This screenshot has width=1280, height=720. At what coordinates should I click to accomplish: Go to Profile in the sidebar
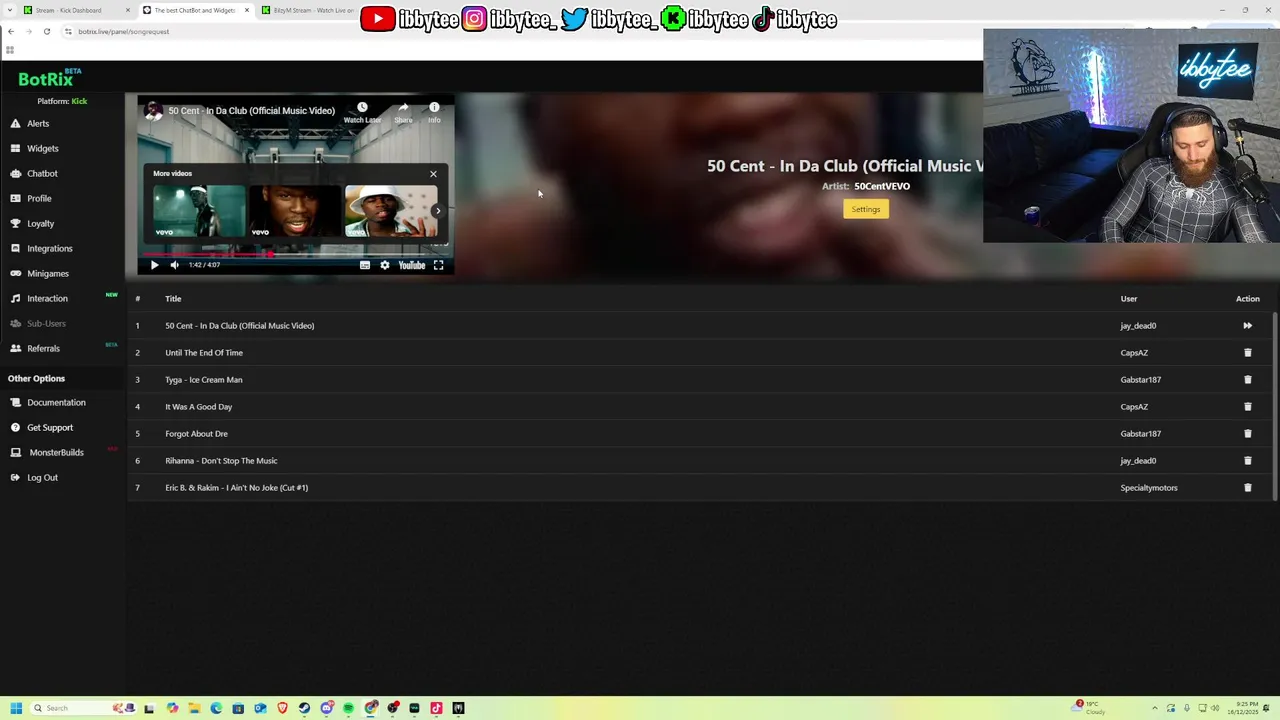pyautogui.click(x=39, y=198)
